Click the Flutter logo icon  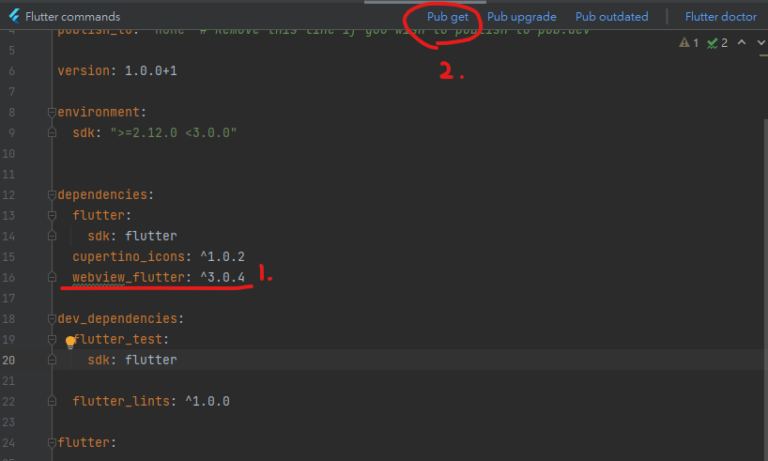coord(14,17)
